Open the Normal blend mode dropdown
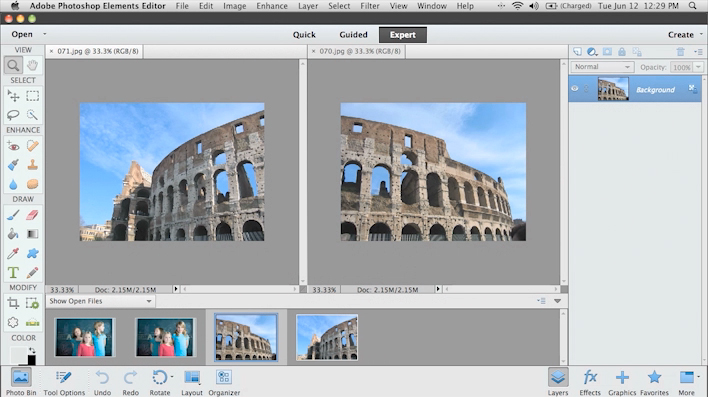 (x=602, y=67)
